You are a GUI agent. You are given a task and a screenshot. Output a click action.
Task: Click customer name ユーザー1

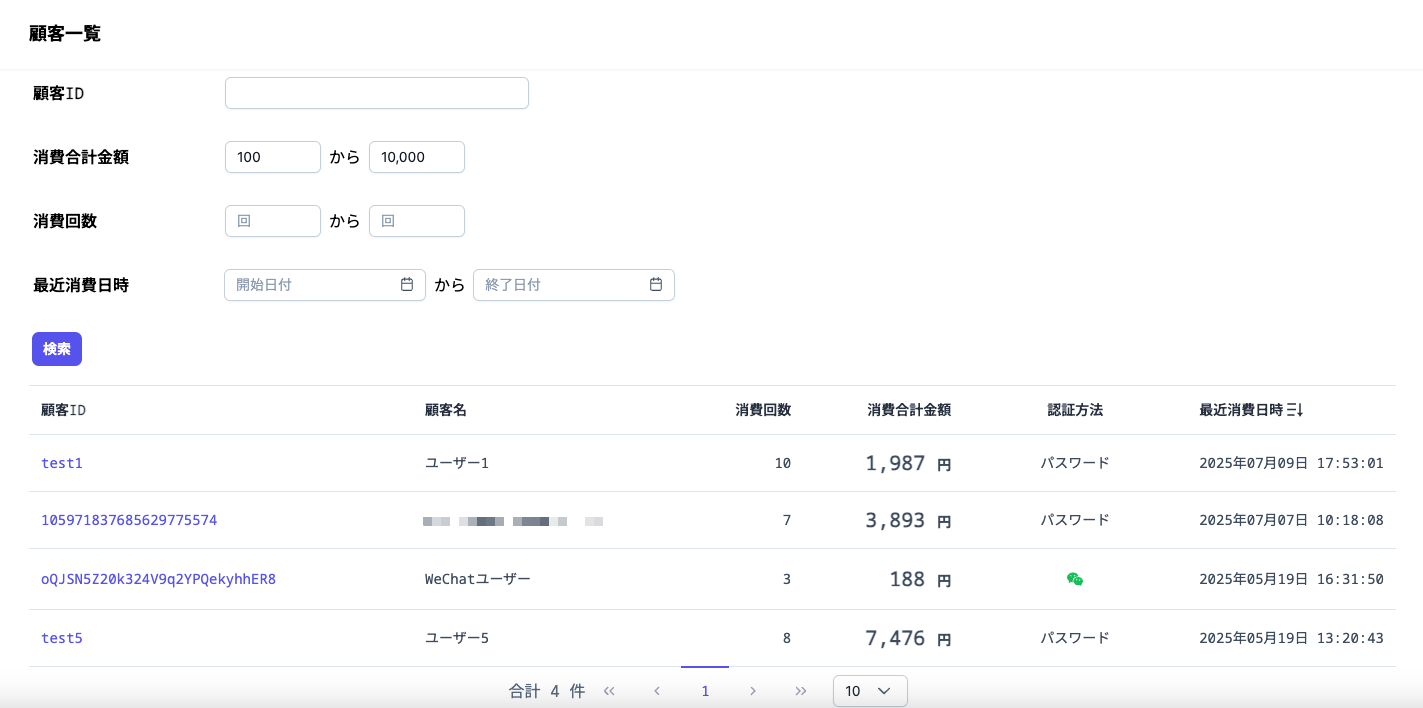pyautogui.click(x=457, y=463)
